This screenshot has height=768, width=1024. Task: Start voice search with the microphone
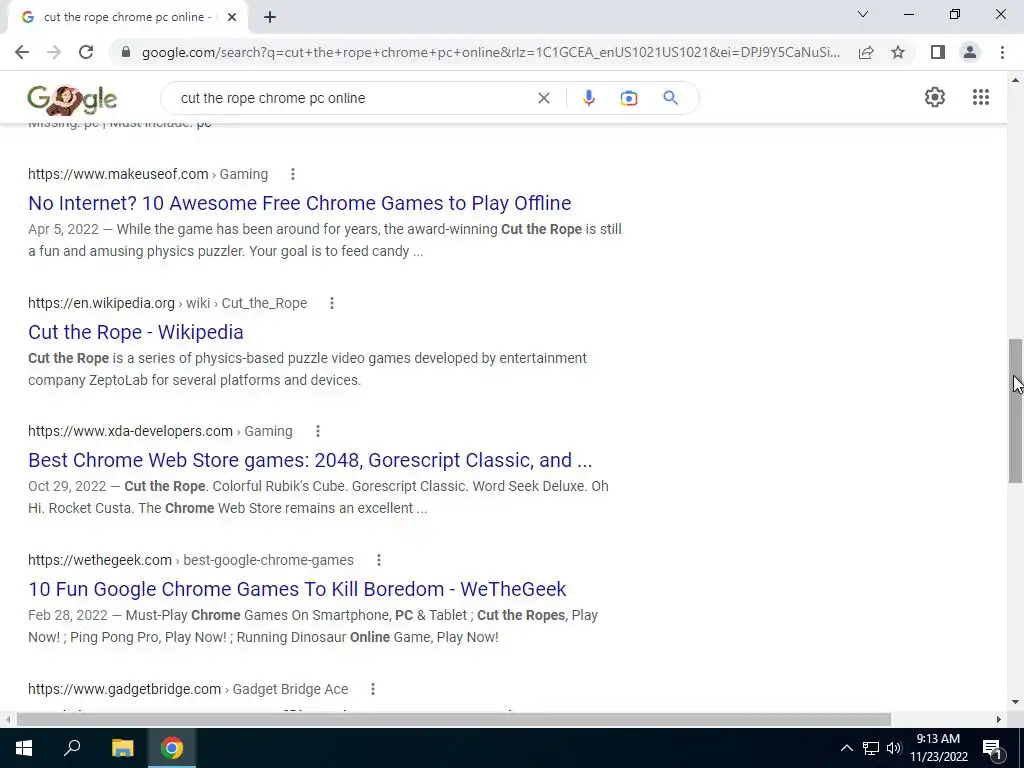pos(588,98)
